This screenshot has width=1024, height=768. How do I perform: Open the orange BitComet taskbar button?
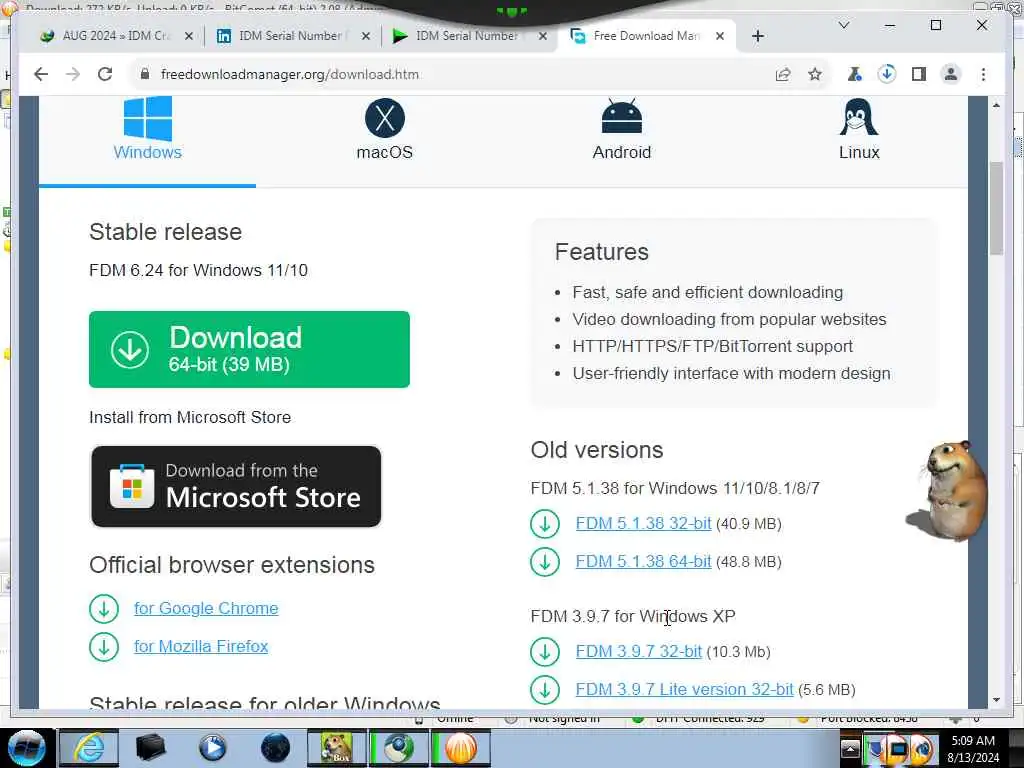point(460,748)
